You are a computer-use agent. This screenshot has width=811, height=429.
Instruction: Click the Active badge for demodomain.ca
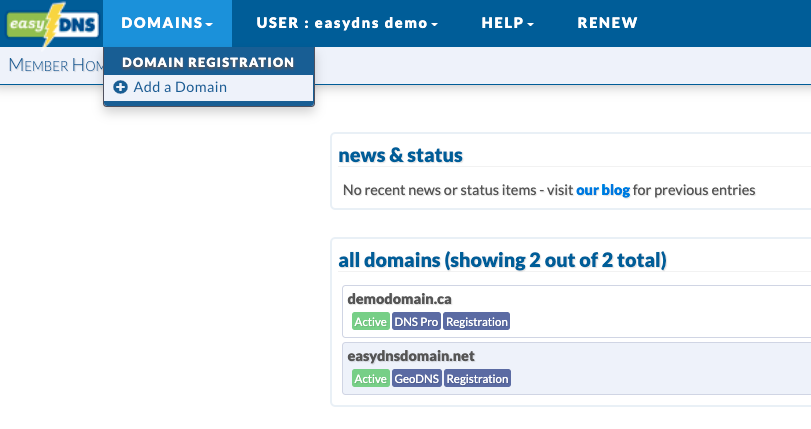coord(370,321)
